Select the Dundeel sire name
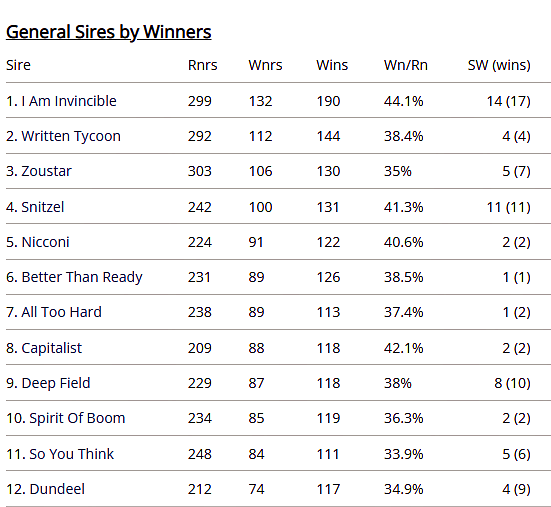The width and height of the screenshot is (551, 507). pos(57,489)
